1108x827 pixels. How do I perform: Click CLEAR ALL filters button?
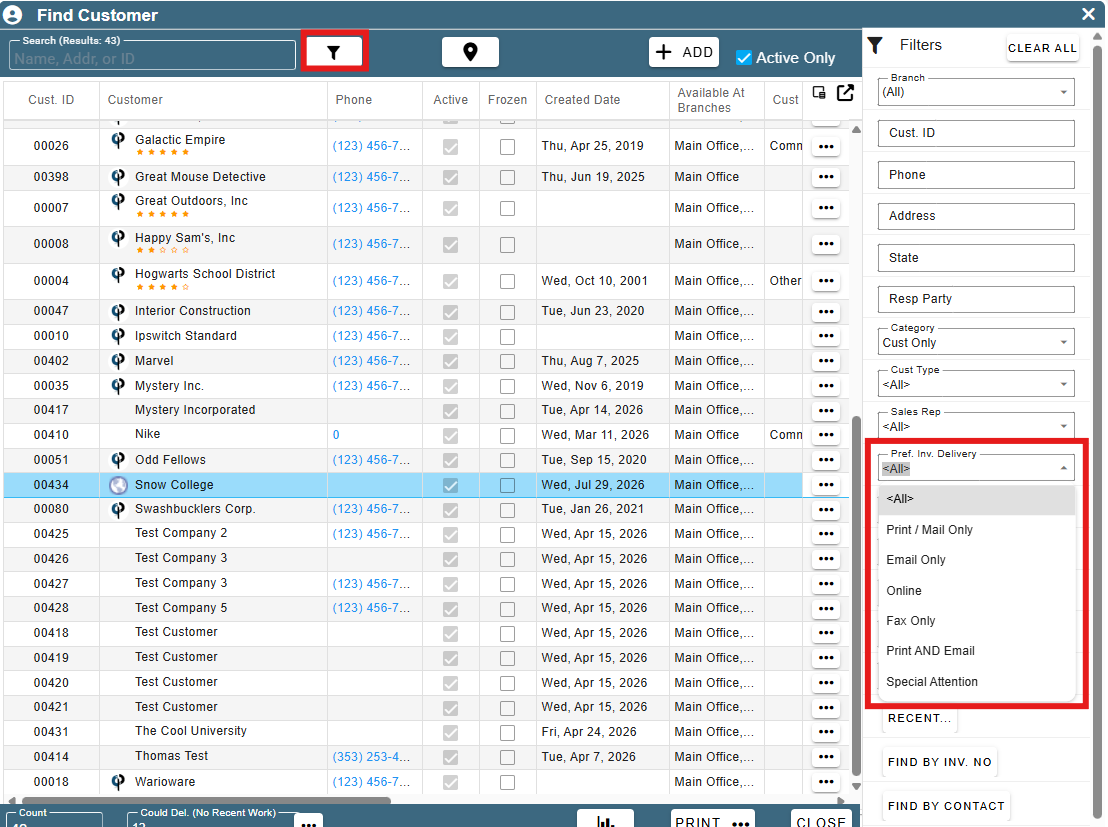point(1042,48)
